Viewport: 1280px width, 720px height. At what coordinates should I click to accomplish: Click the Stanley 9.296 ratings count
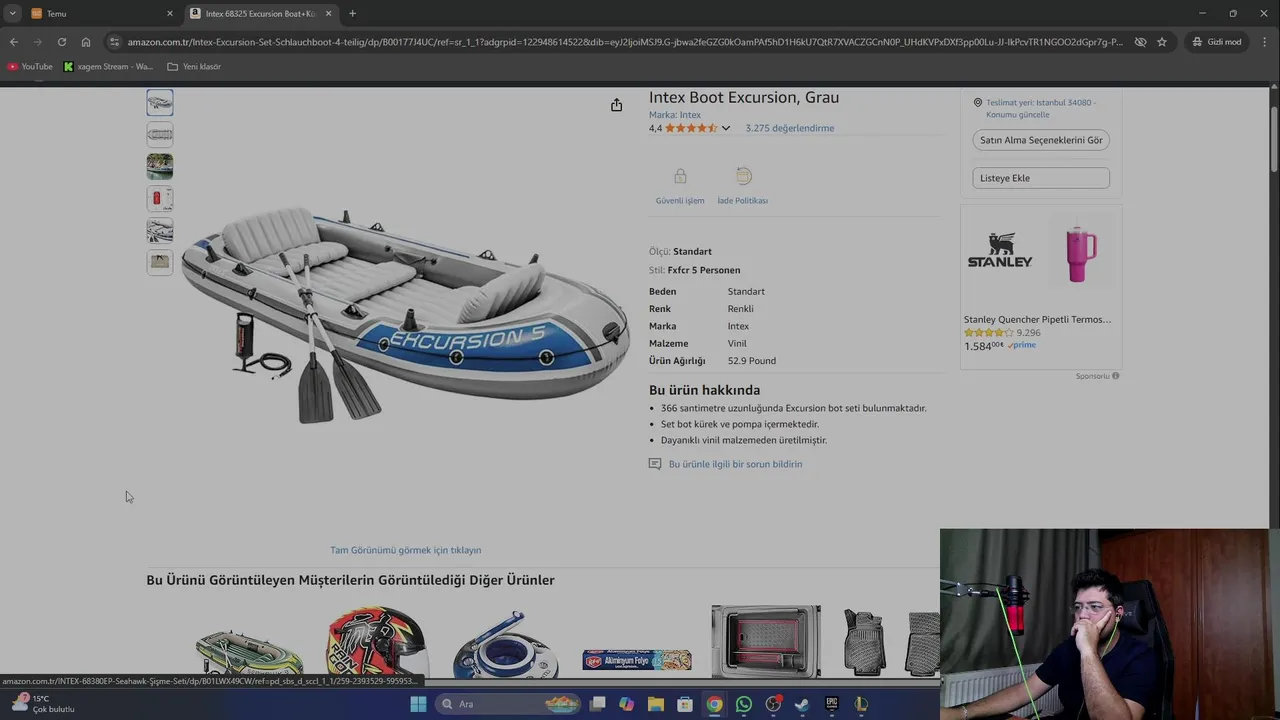1028,333
